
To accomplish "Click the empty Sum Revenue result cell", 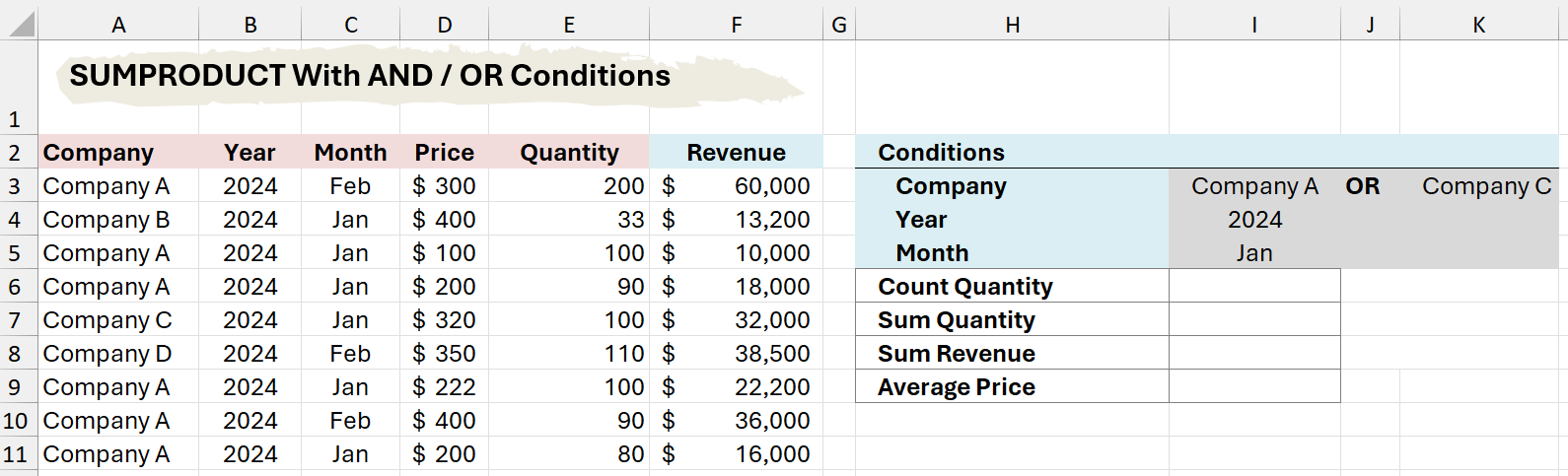I will click(x=1253, y=354).
